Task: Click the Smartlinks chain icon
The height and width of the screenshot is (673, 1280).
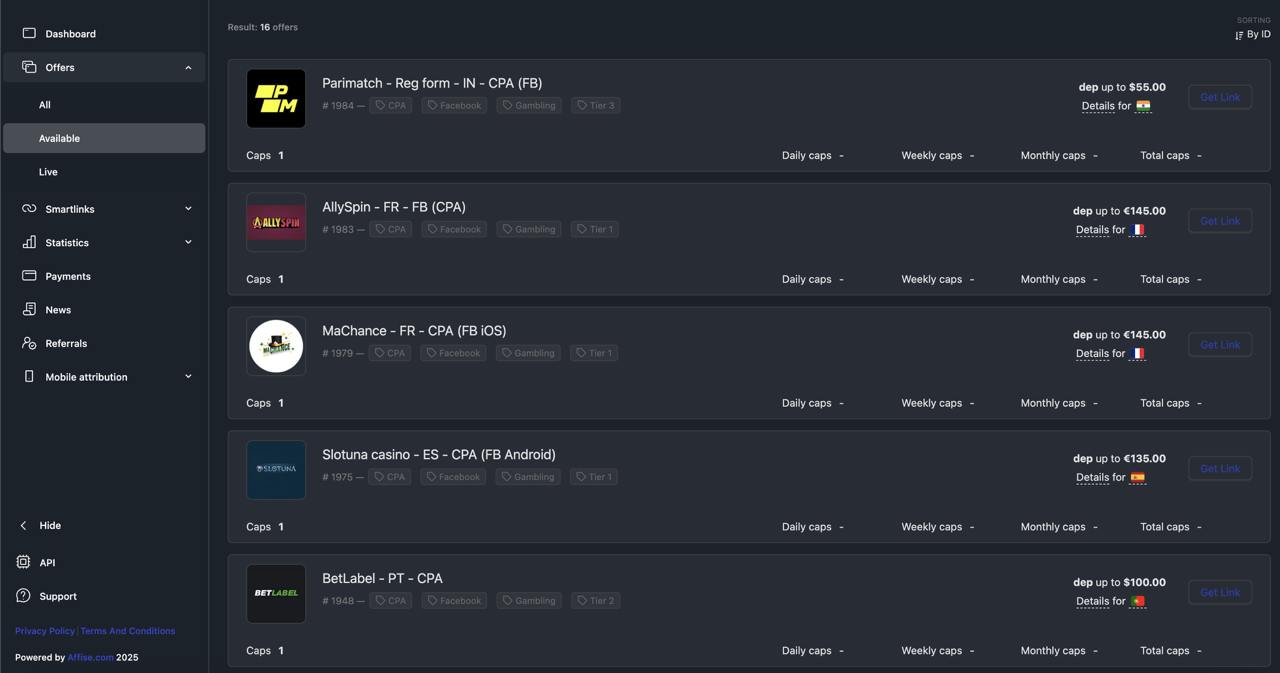Action: [29, 209]
